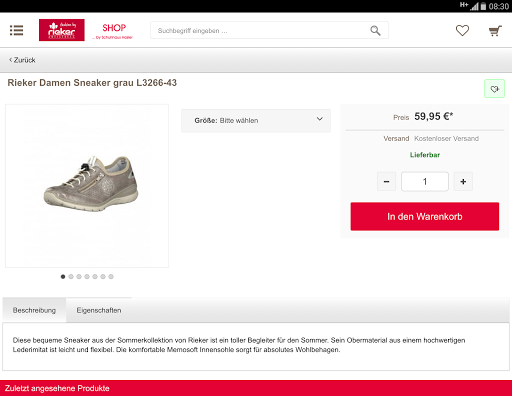The image size is (512, 396).
Task: Select the second image carousel dot
Action: tap(71, 277)
